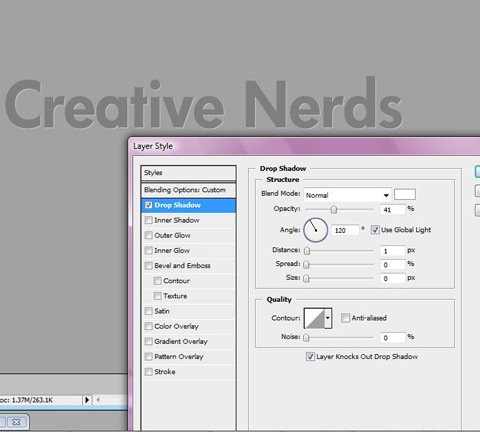Enable the Gradient Overlay checkbox
The image size is (480, 432).
pos(148,341)
